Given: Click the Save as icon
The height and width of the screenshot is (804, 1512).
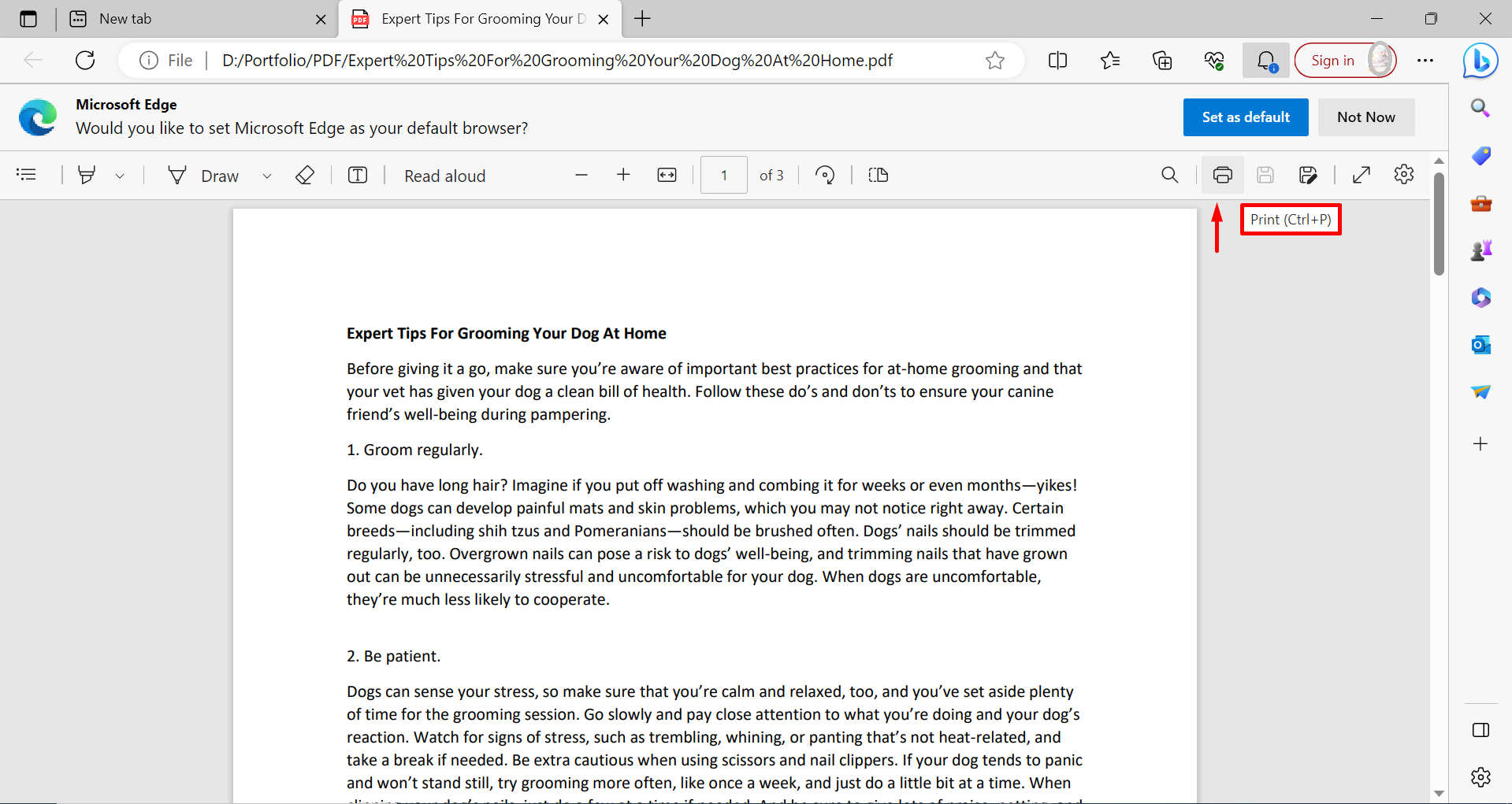Looking at the screenshot, I should [1308, 175].
